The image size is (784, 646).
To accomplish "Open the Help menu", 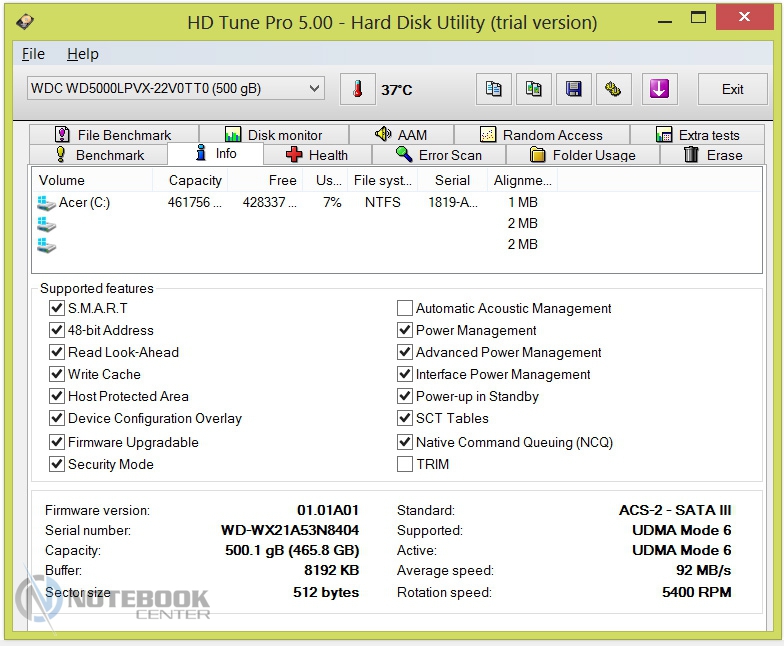I will click(82, 54).
